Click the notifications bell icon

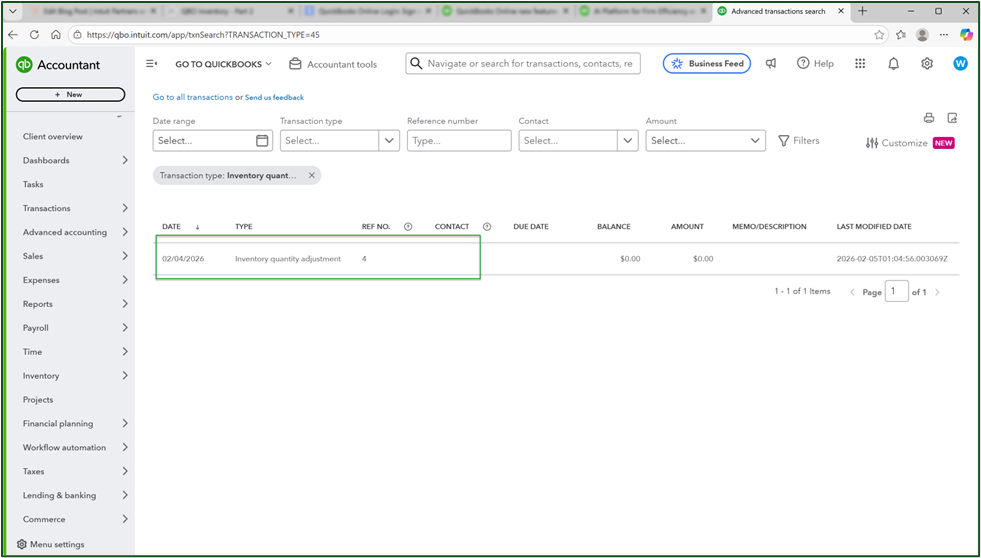click(x=893, y=64)
